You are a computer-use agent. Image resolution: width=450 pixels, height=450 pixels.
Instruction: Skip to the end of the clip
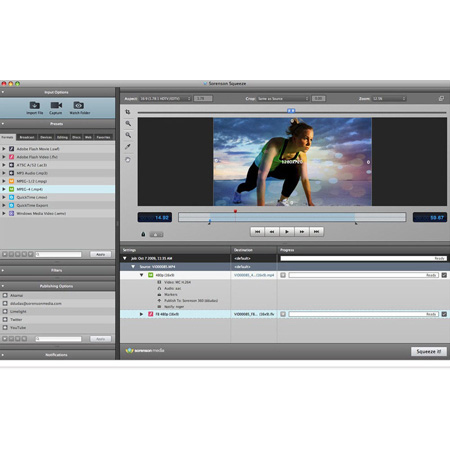316,232
